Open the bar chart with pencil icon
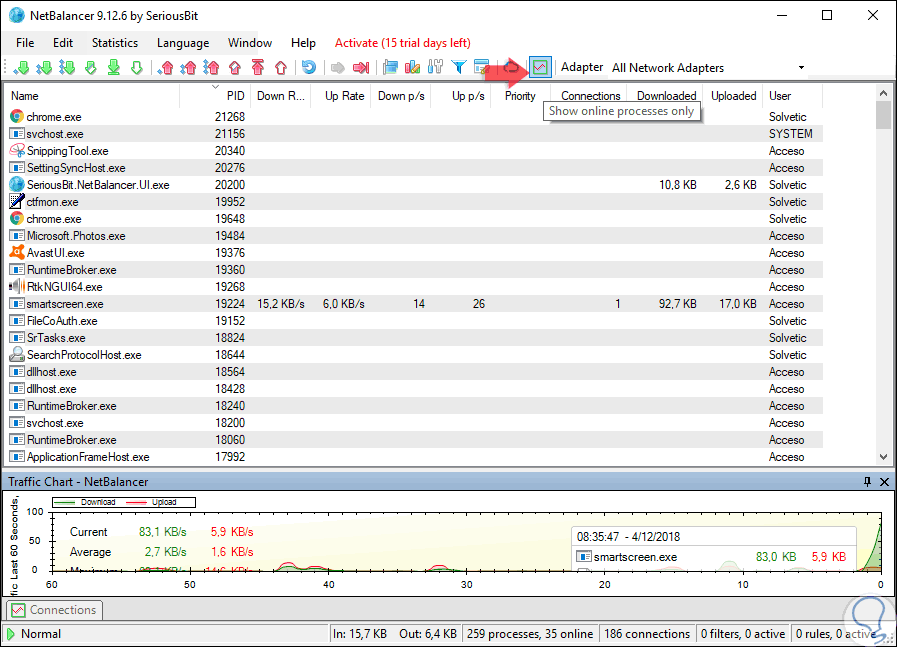 (412, 68)
